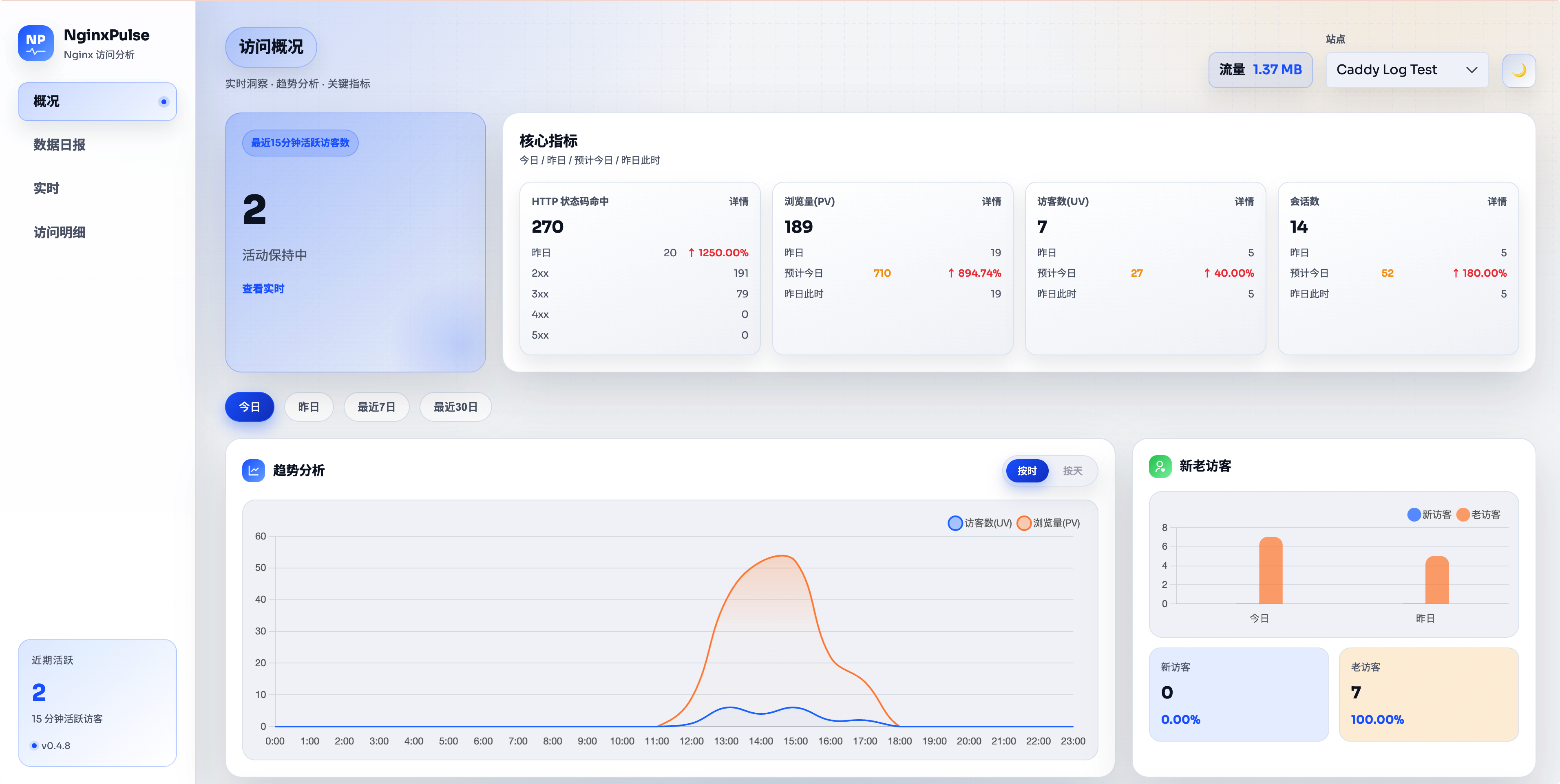This screenshot has height=784, width=1560.
Task: Toggle the 新访客 legend marker in the visitors chart
Action: click(1414, 515)
